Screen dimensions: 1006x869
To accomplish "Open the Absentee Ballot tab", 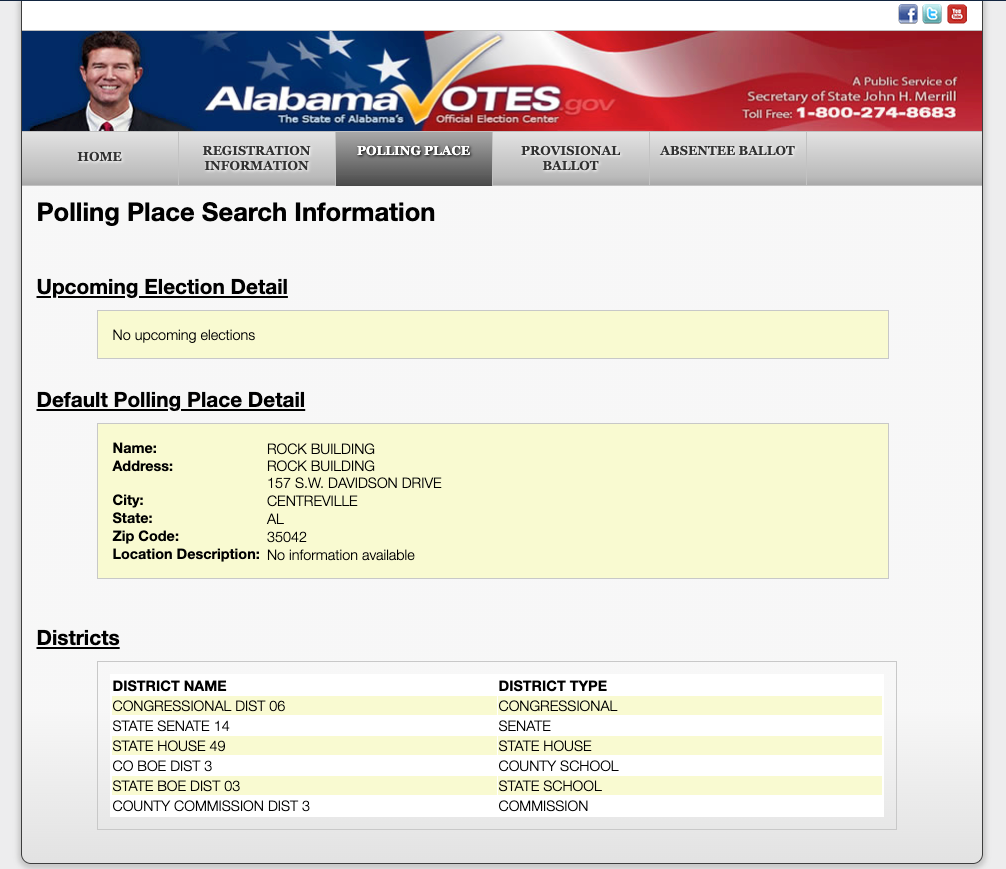I will [x=728, y=158].
